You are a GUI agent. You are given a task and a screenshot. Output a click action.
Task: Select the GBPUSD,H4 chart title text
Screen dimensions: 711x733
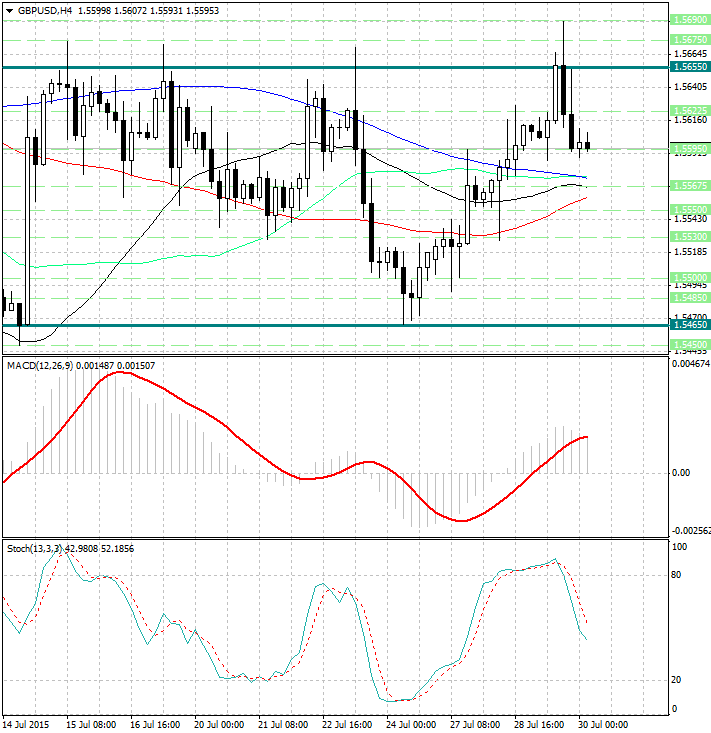point(45,10)
